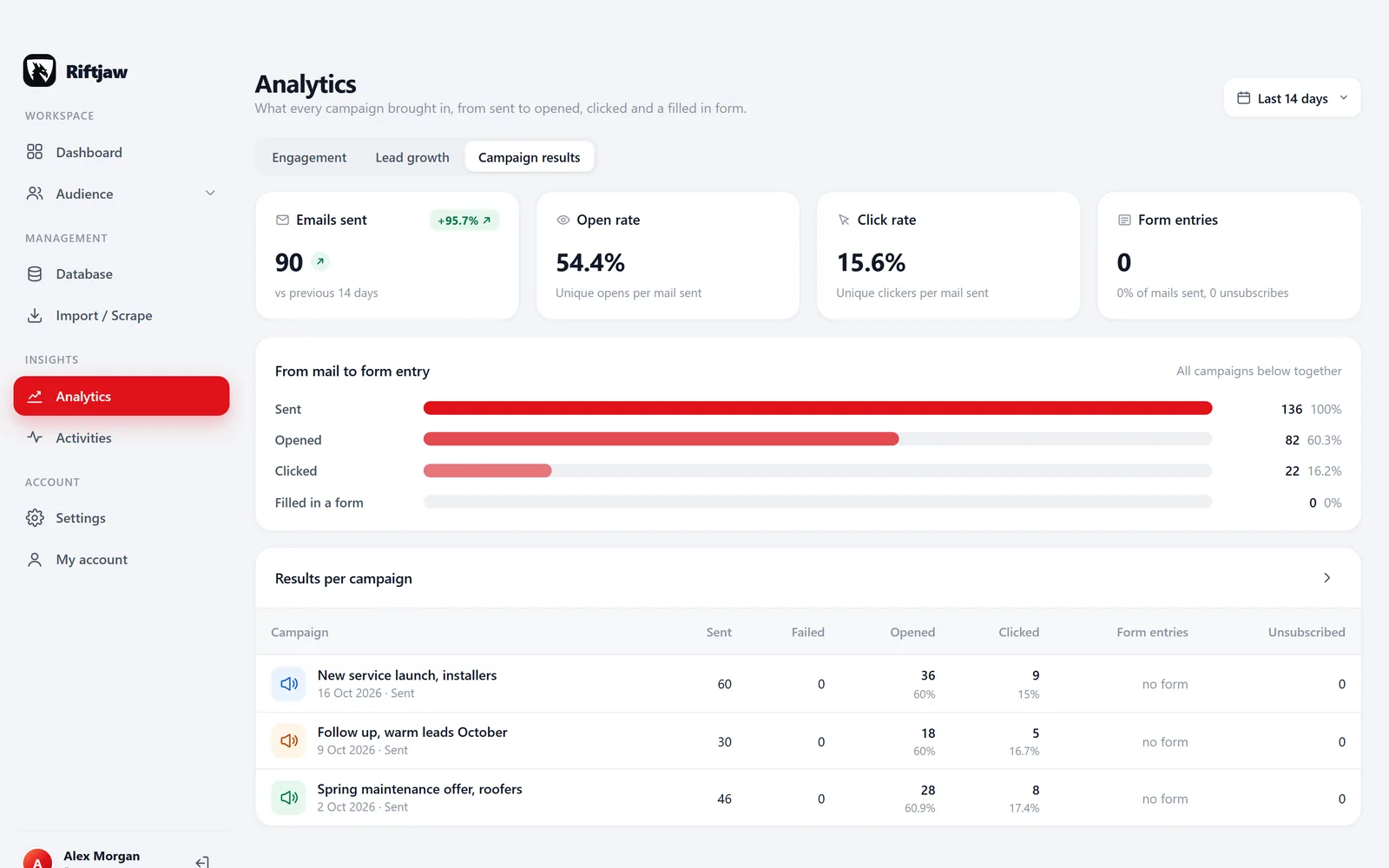The width and height of the screenshot is (1389, 868).
Task: Click the trend arrow beside 90
Action: click(320, 261)
